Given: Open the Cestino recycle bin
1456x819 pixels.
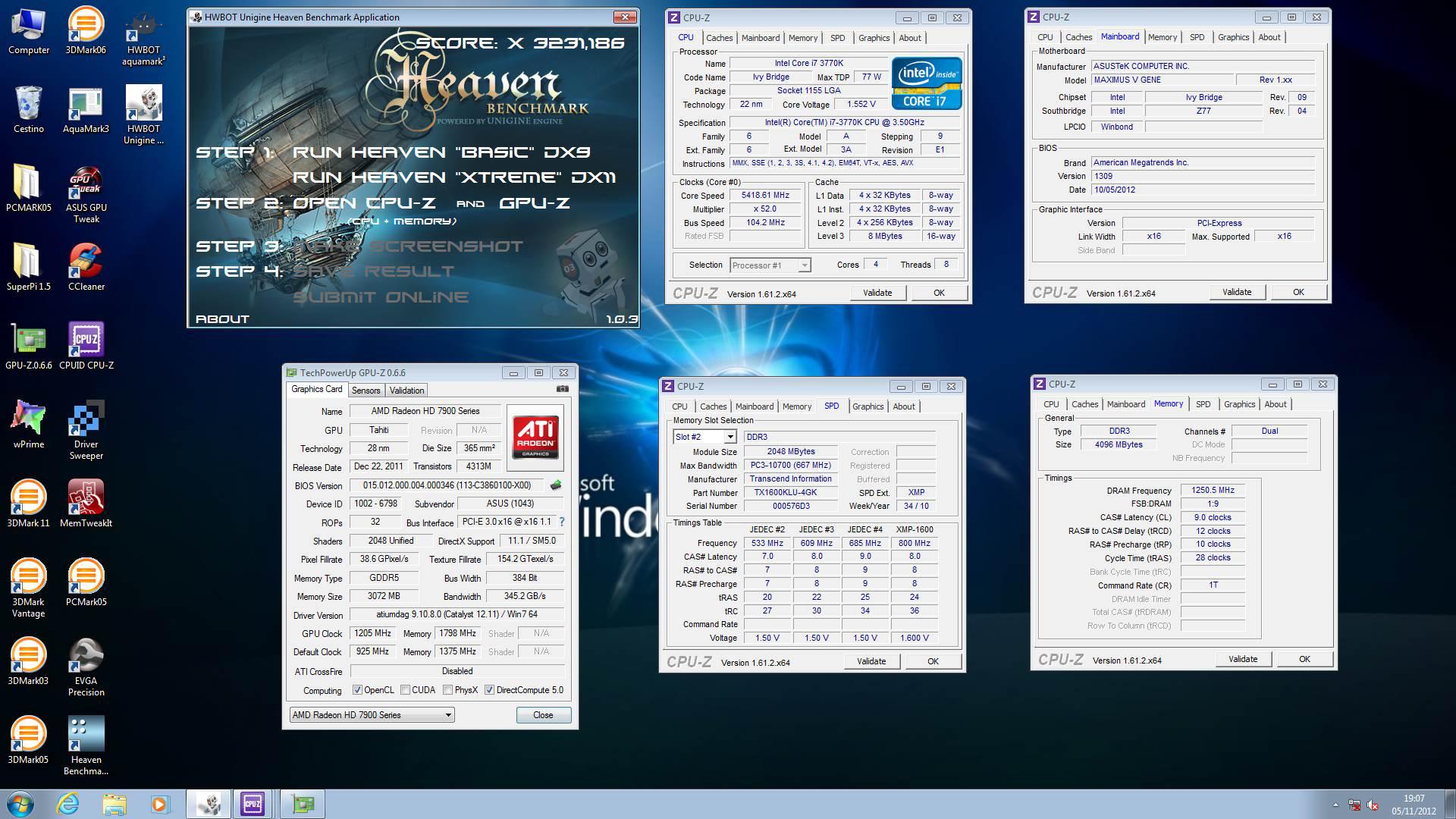Looking at the screenshot, I should (x=29, y=109).
